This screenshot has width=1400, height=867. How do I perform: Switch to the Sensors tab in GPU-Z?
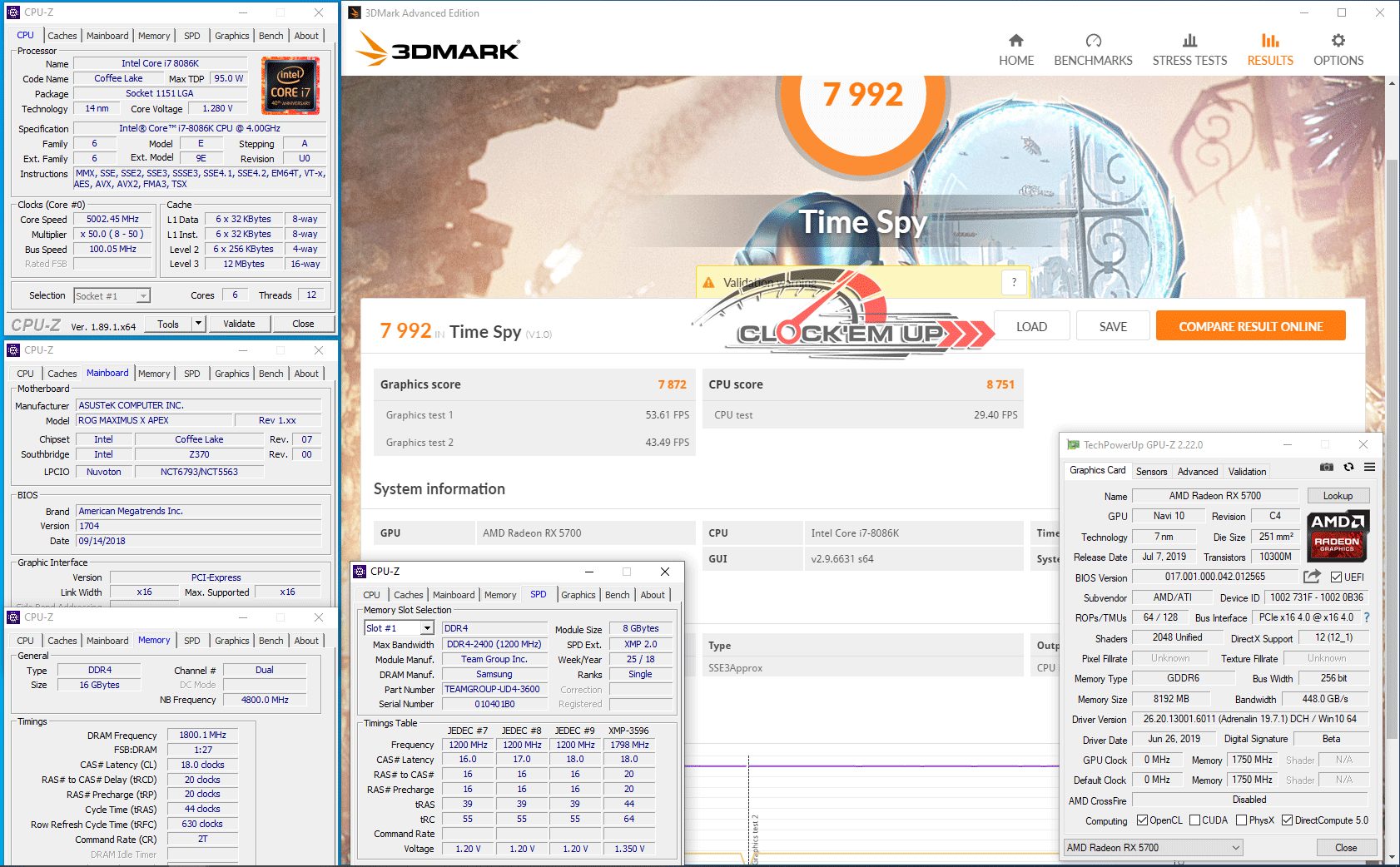tap(1151, 472)
